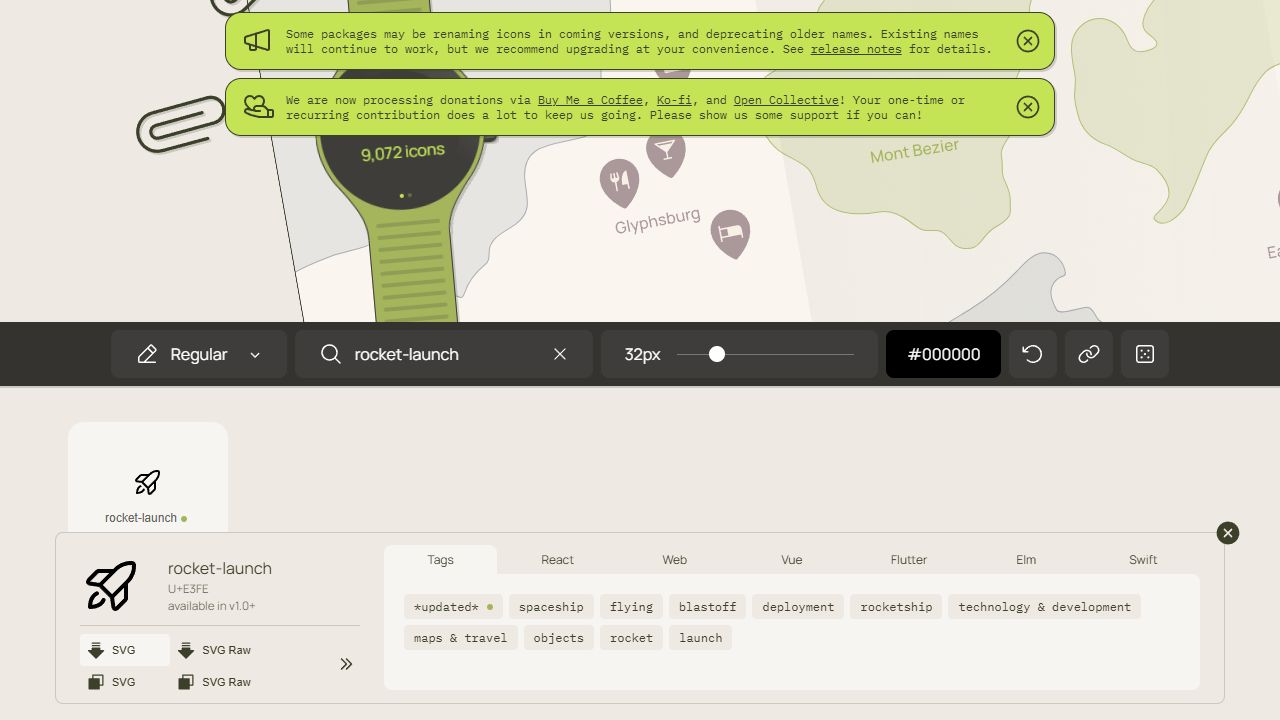Click the 'available in v1.0+' text

212,606
